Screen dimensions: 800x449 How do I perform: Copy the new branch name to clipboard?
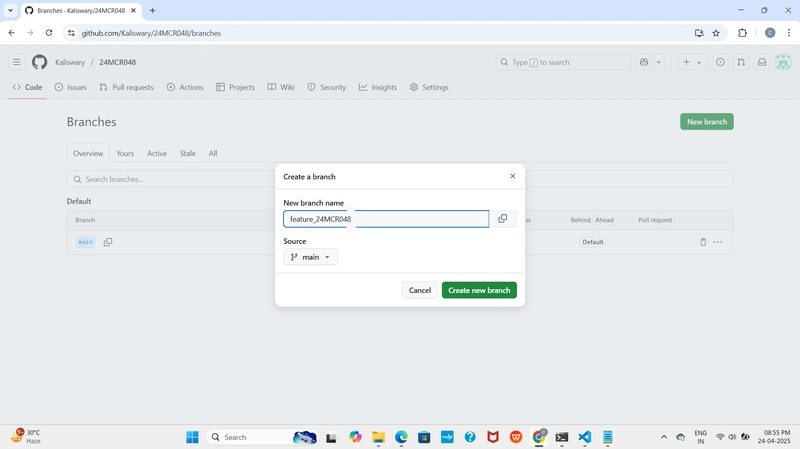[x=503, y=219]
